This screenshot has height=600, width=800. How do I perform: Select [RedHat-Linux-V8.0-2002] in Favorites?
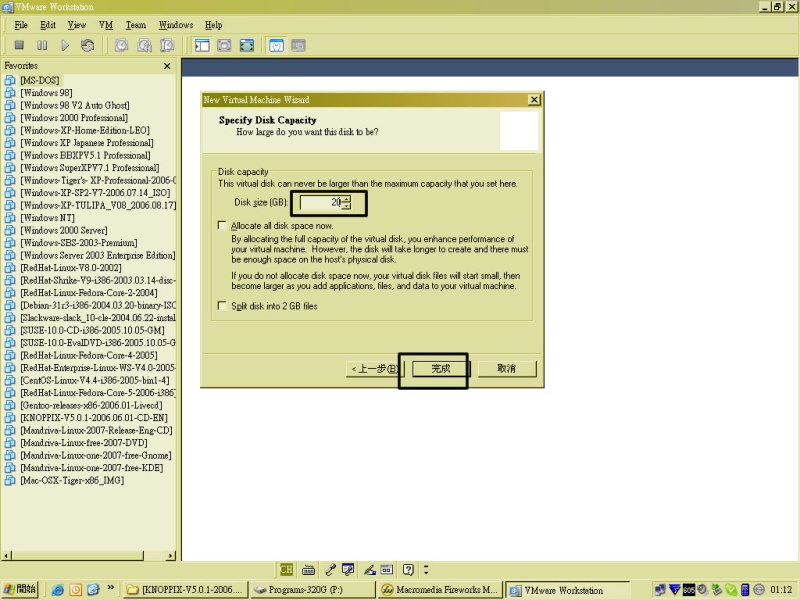(71, 268)
